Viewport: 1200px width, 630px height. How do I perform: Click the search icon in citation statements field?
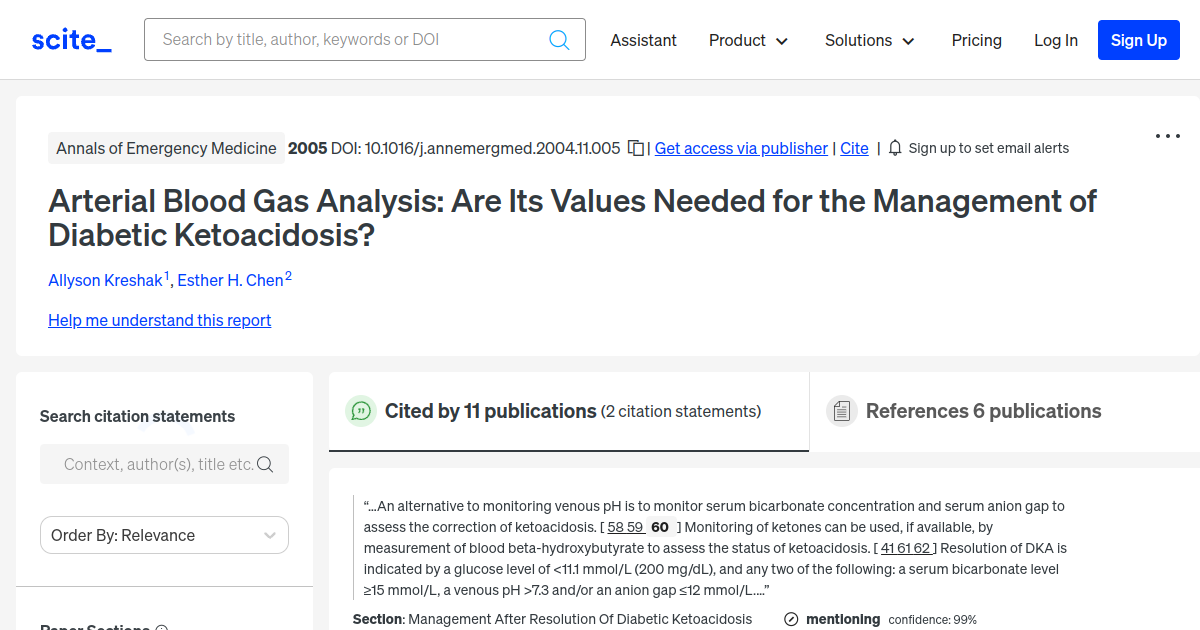tap(265, 464)
